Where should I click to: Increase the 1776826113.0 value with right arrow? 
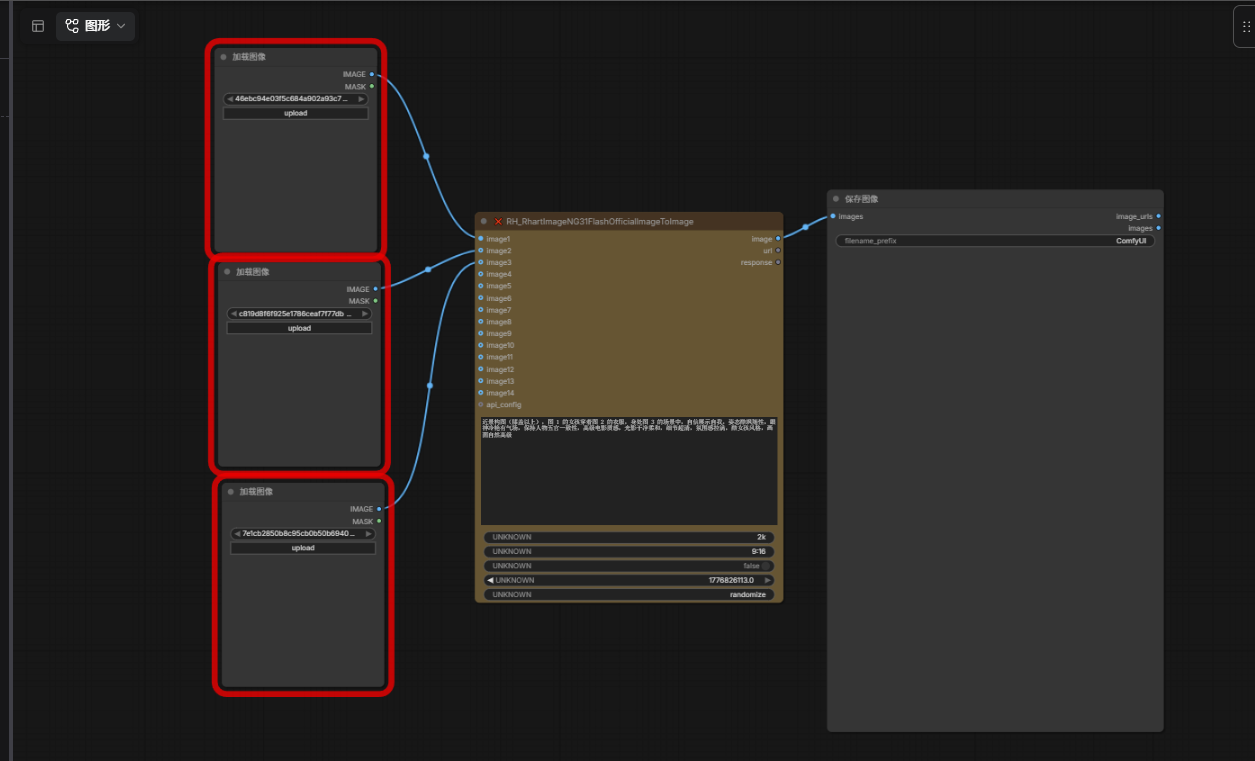(767, 580)
